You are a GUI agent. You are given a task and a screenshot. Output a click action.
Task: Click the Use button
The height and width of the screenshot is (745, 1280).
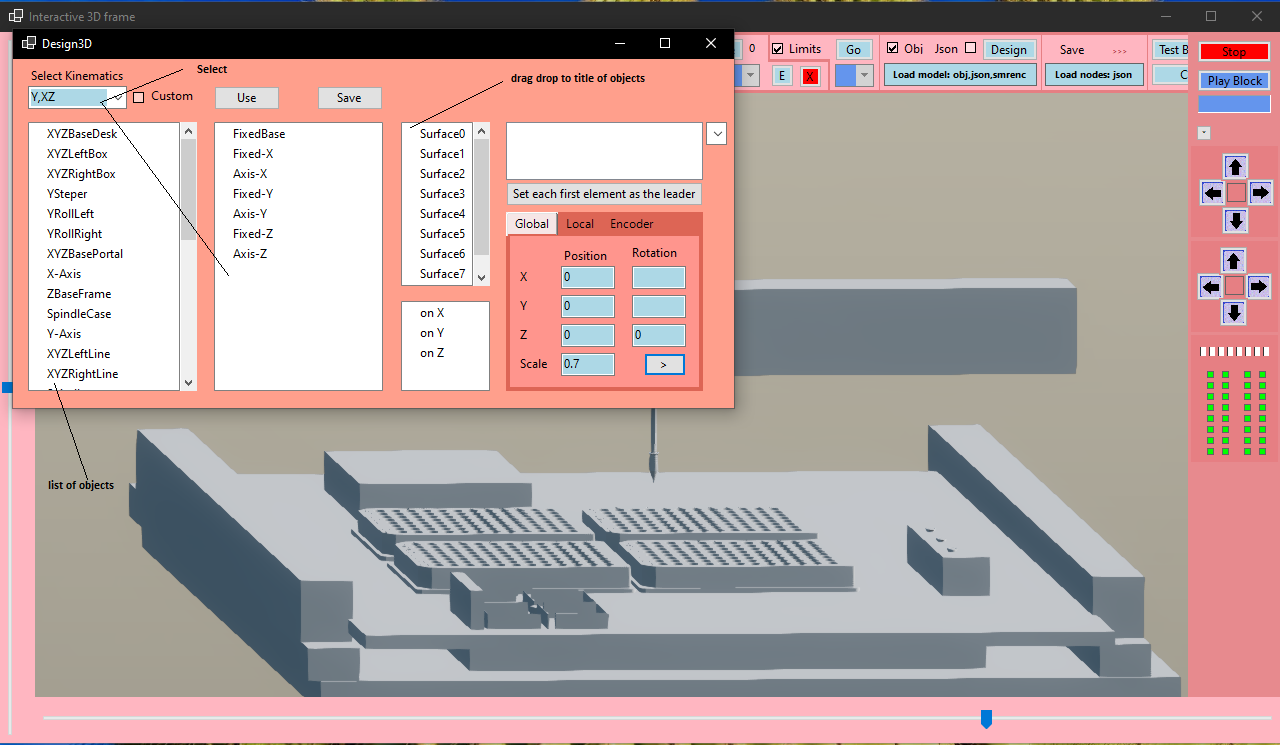pos(247,98)
